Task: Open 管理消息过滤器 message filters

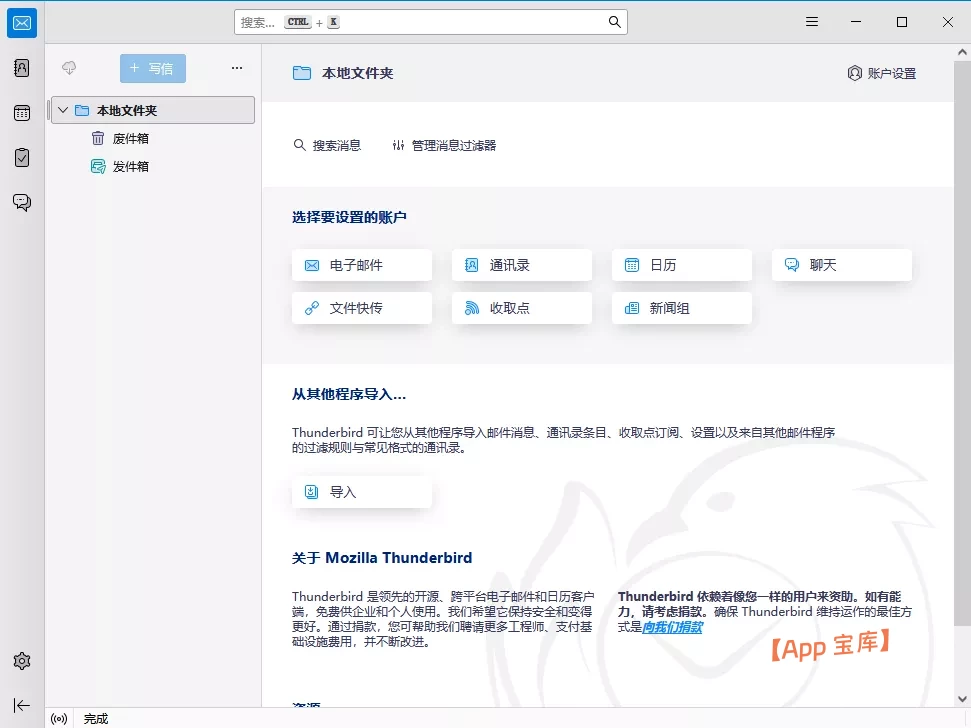Action: click(447, 144)
